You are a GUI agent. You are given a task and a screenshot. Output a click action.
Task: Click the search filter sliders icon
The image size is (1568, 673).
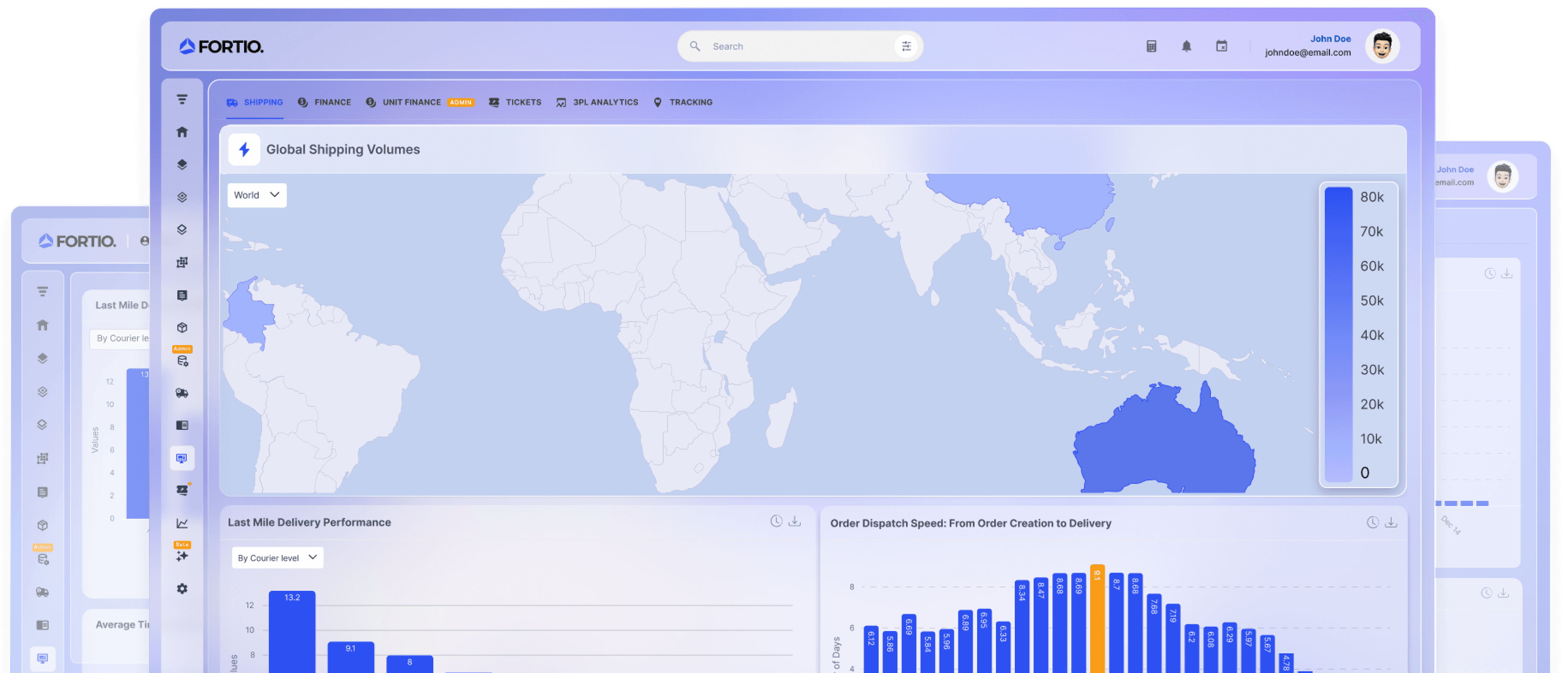[x=906, y=46]
